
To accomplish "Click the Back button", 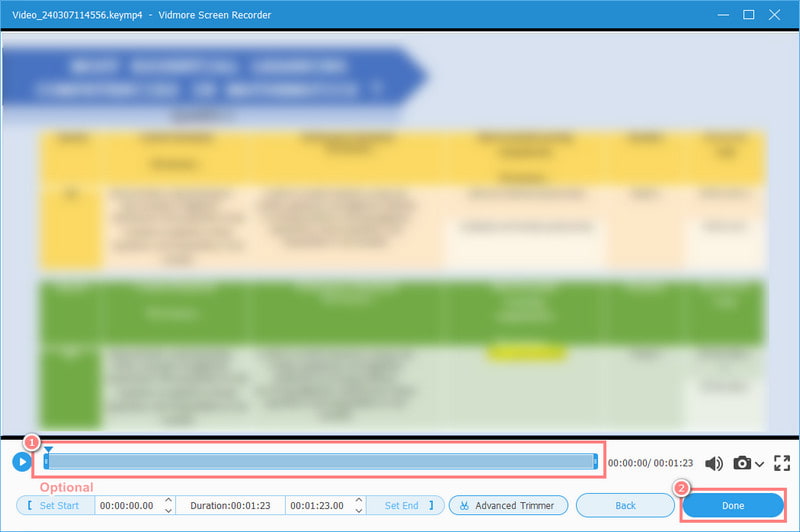I will coord(624,506).
